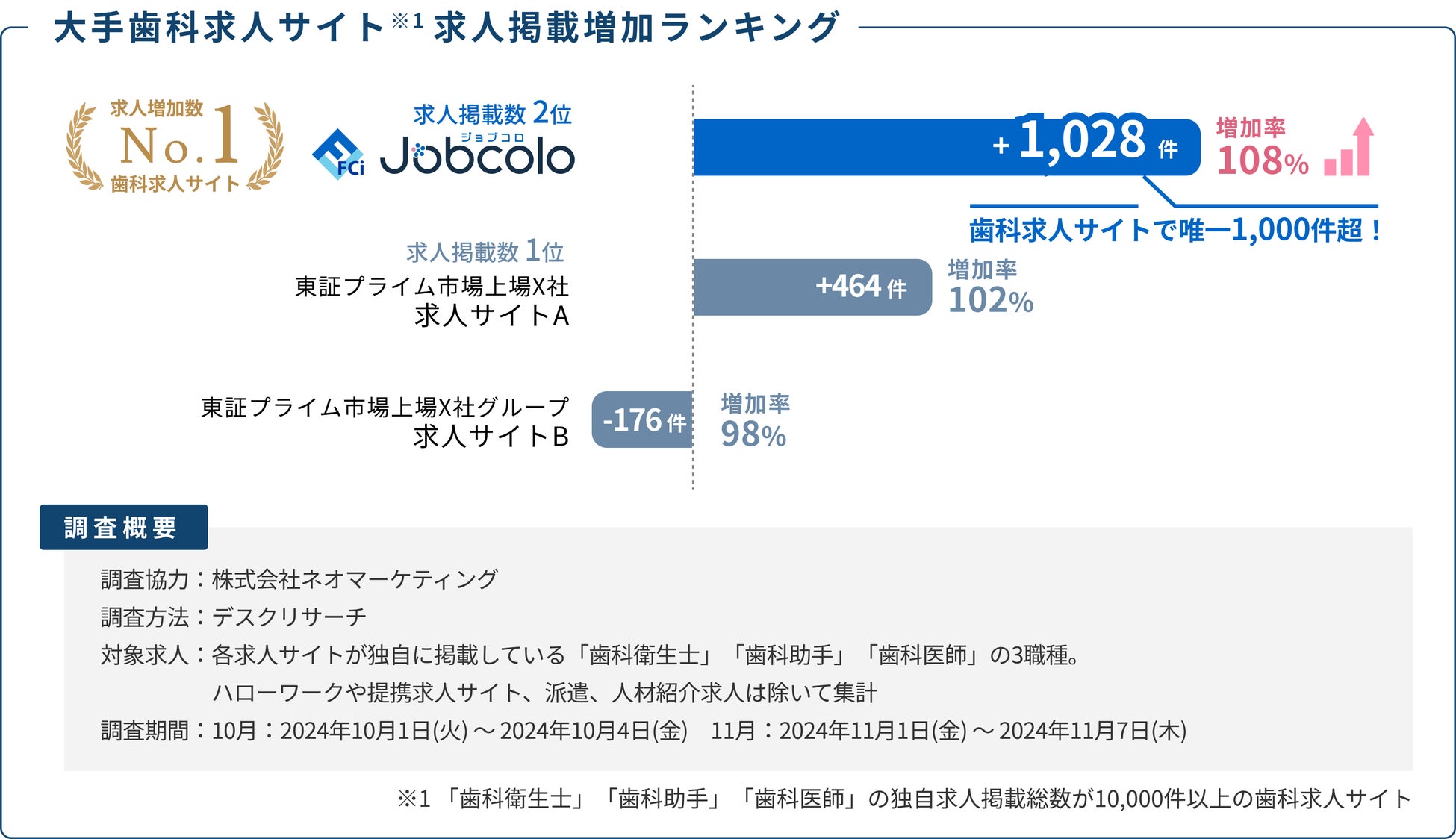
Task: Click the pink 108% growth rate
Action: (1262, 160)
